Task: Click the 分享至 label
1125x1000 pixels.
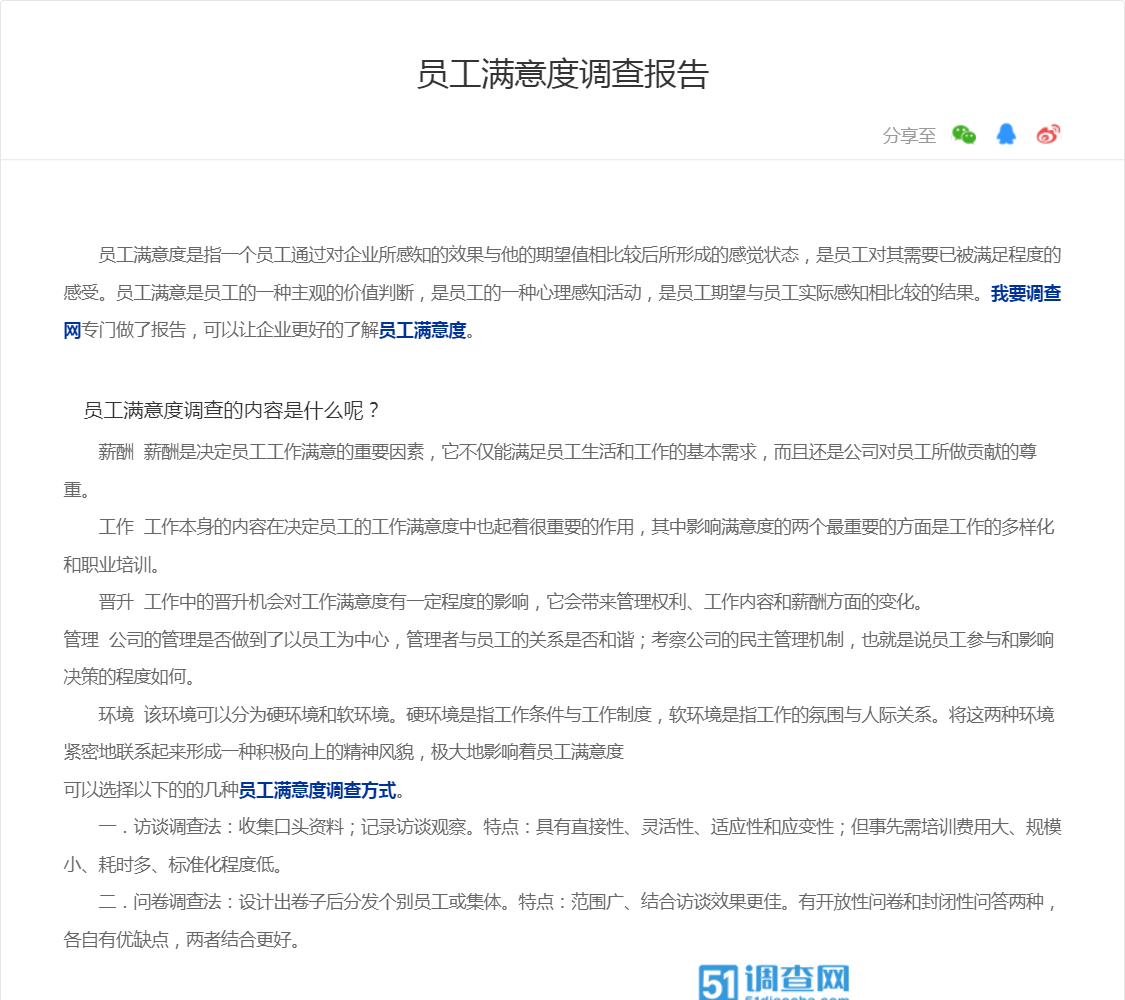Action: point(909,136)
